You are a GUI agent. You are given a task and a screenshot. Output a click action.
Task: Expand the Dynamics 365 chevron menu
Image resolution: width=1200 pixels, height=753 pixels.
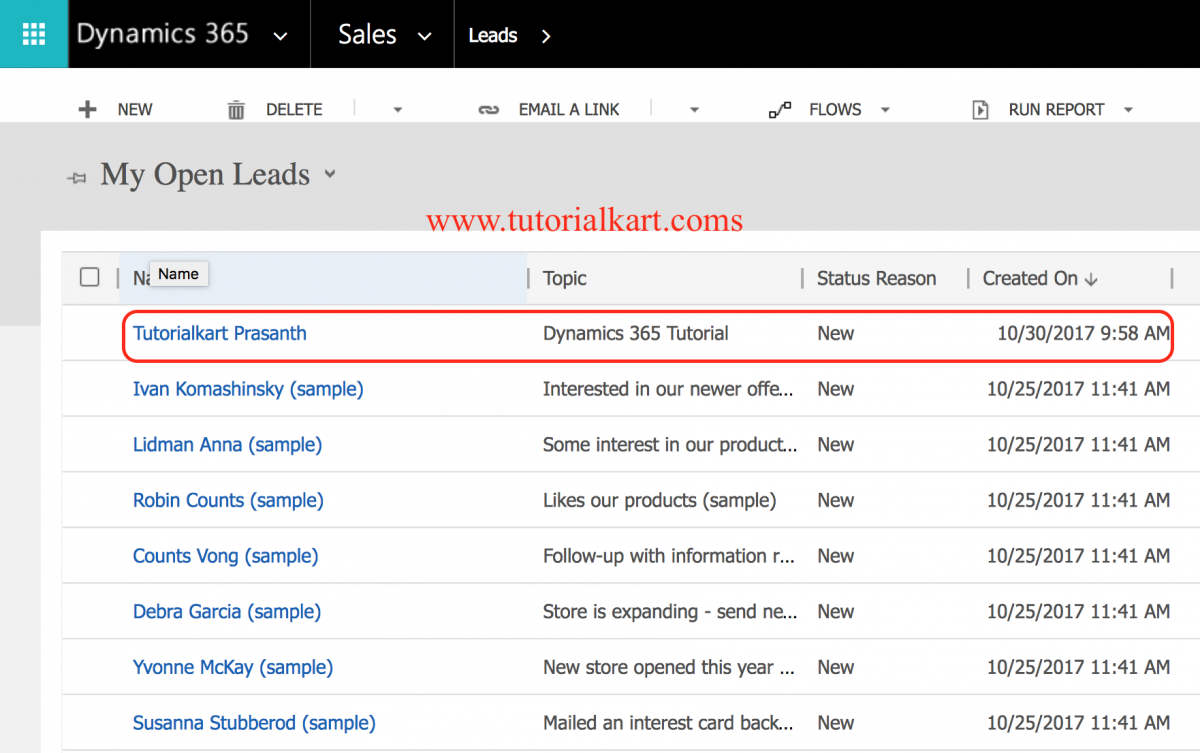pyautogui.click(x=280, y=33)
